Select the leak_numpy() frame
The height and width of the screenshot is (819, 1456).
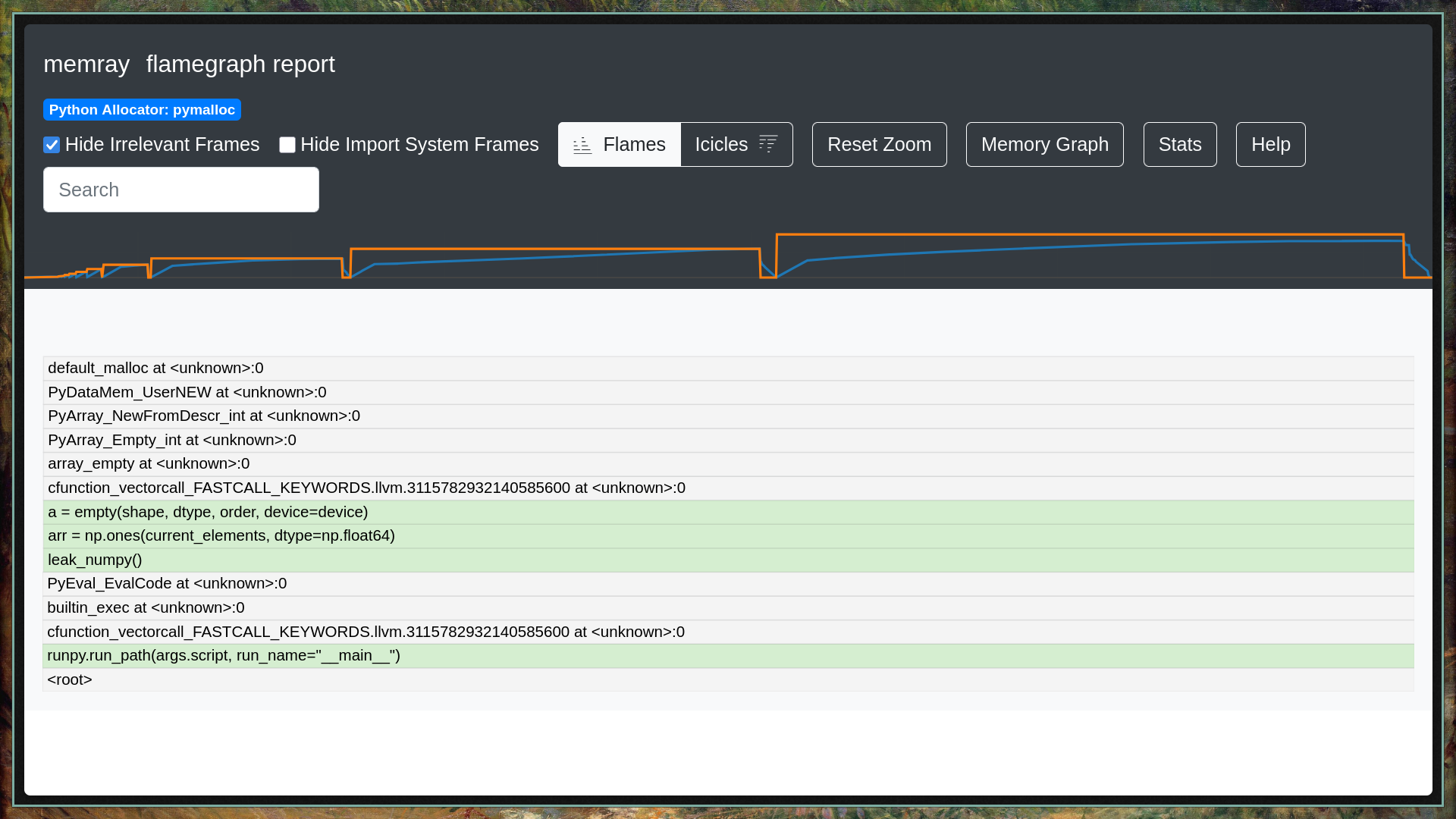(728, 560)
